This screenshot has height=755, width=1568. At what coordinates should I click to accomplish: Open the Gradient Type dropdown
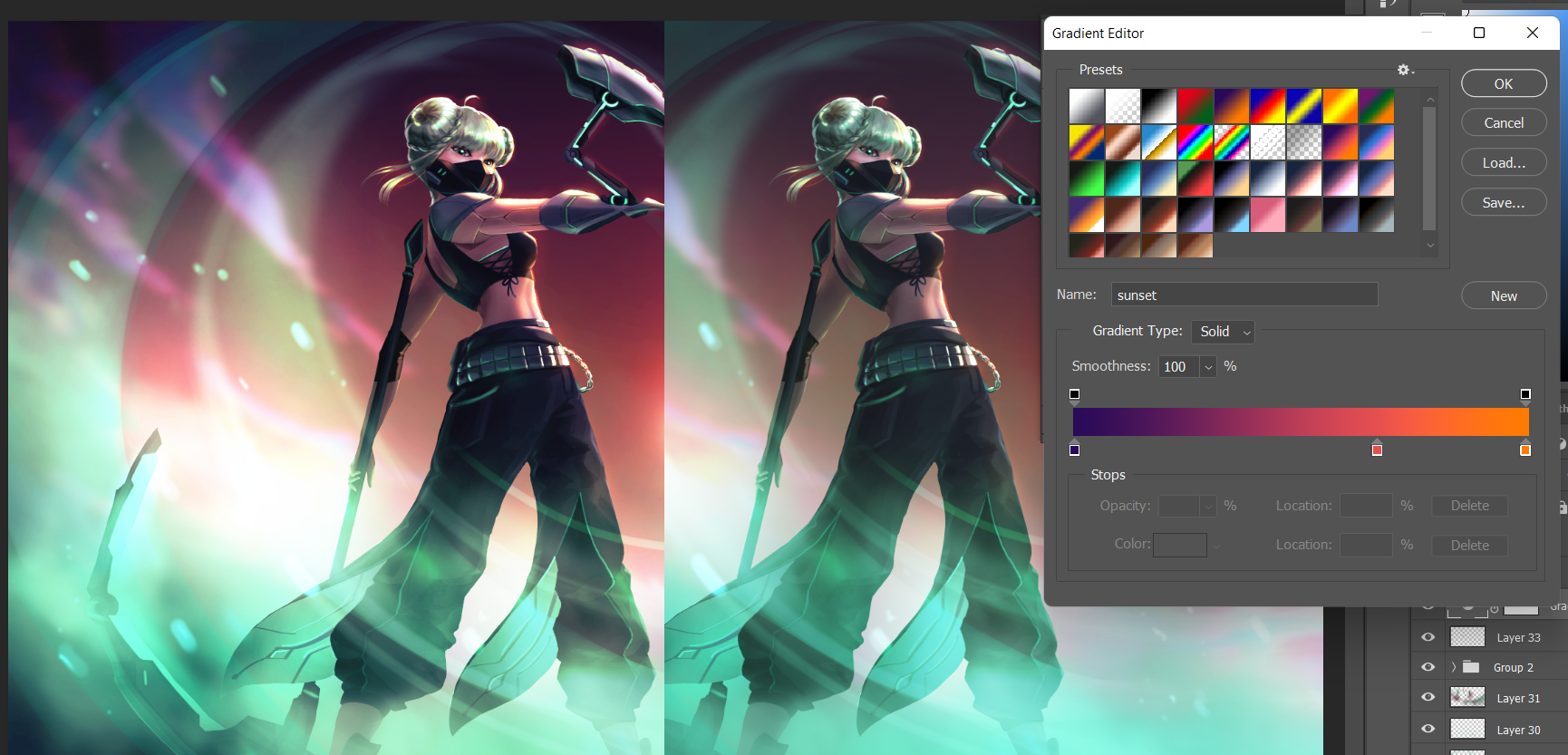click(1223, 332)
